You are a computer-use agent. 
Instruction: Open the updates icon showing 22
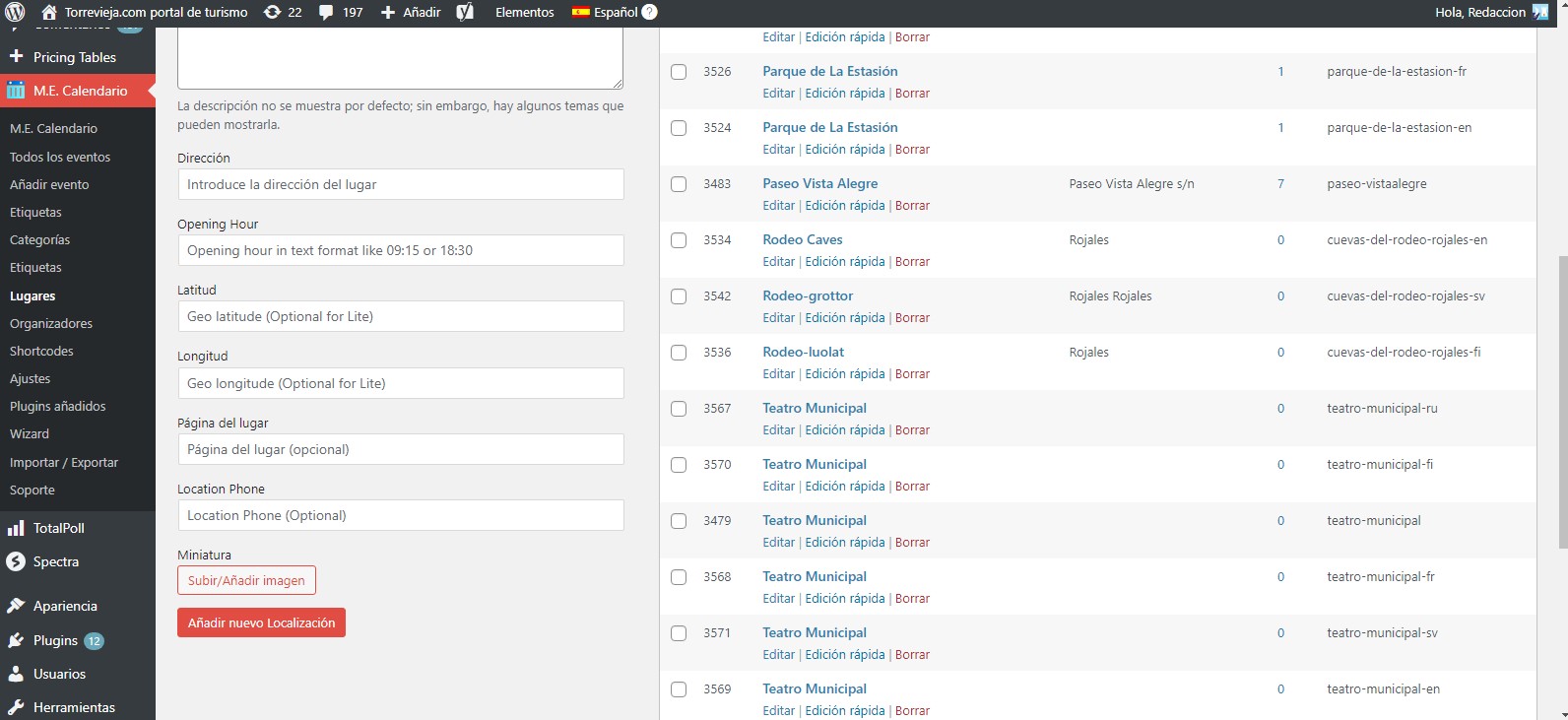coord(273,13)
